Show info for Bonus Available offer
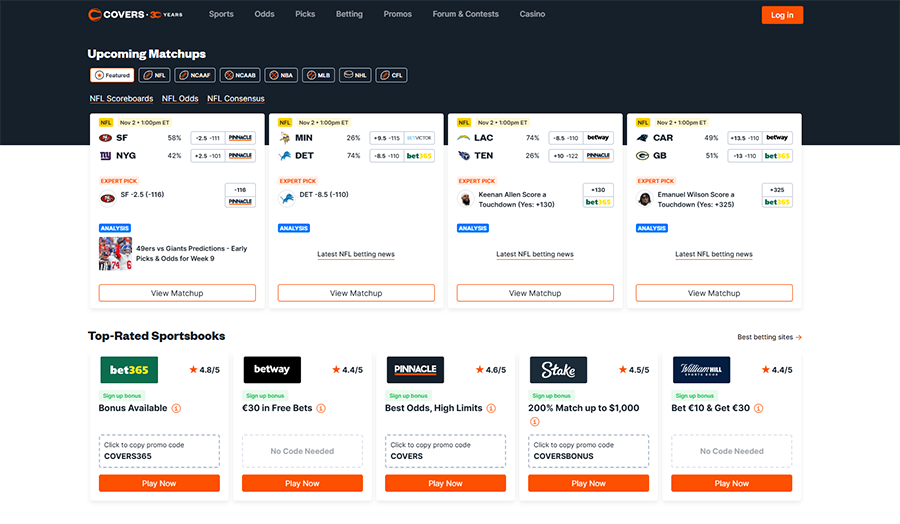Image resolution: width=900 pixels, height=524 pixels. 176,409
